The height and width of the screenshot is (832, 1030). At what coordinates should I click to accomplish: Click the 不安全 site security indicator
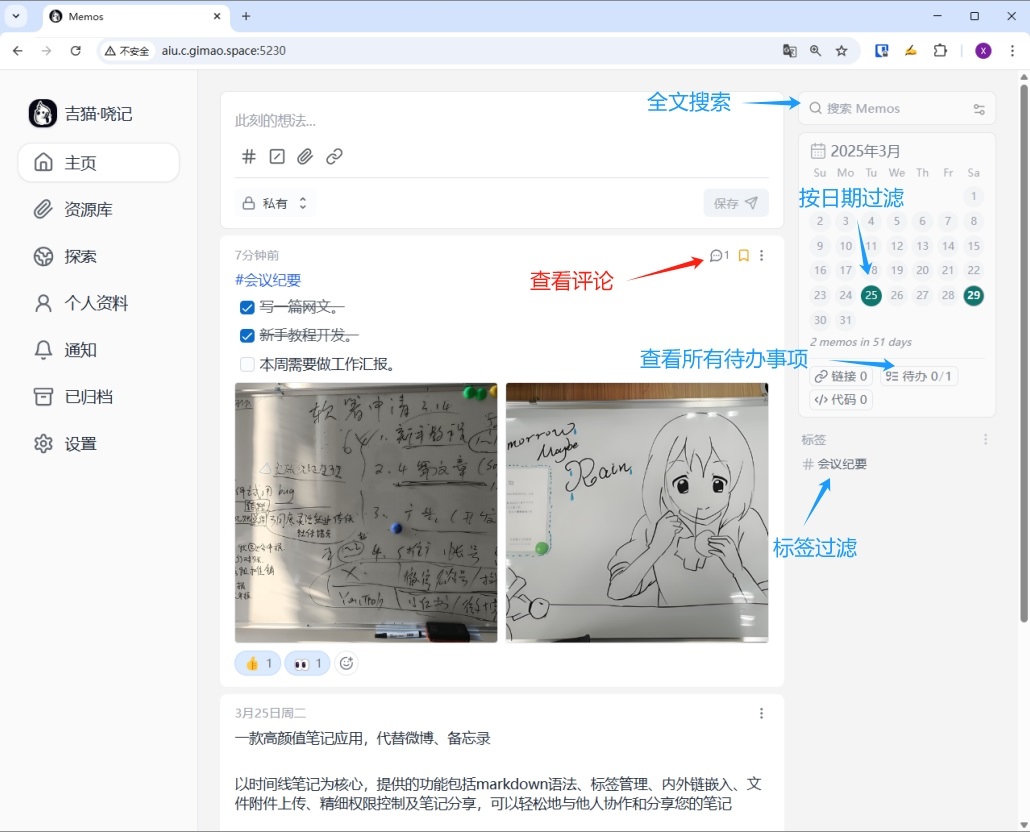[x=127, y=51]
